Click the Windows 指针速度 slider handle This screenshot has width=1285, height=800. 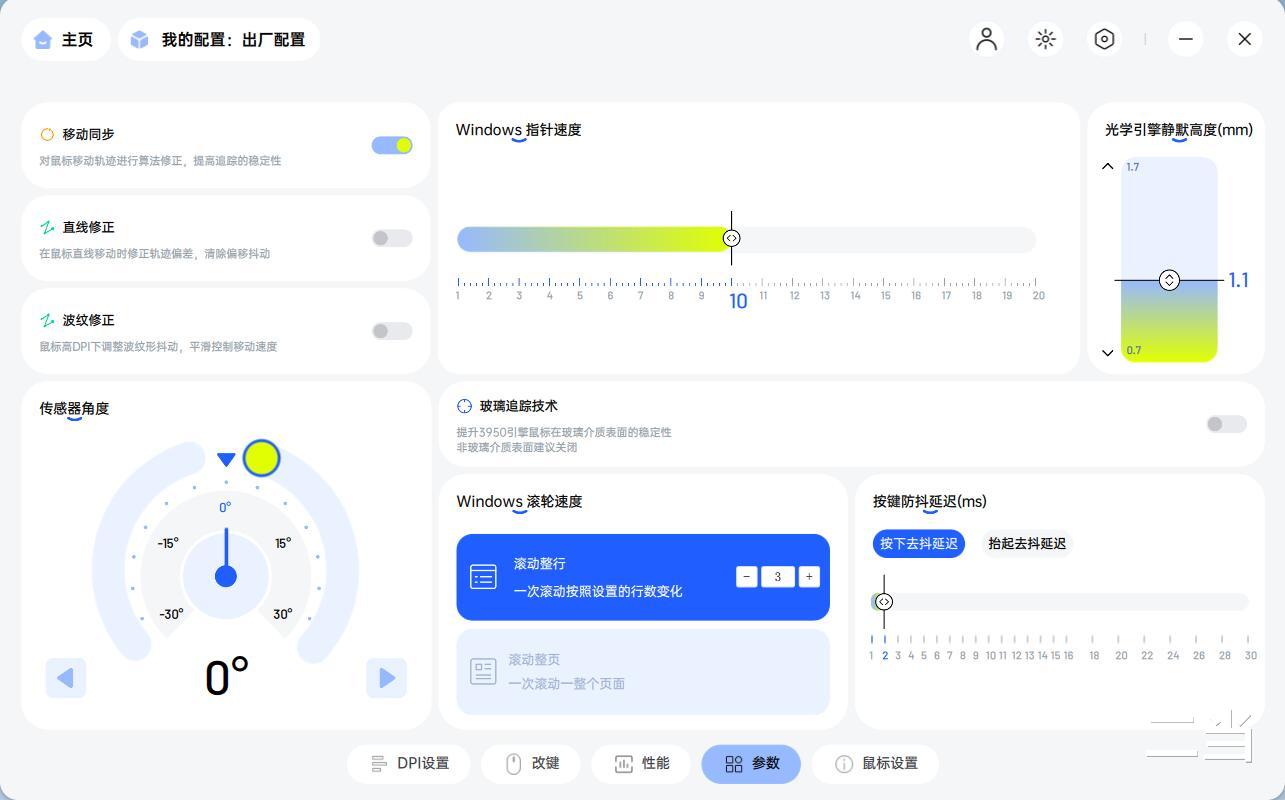[x=731, y=238]
